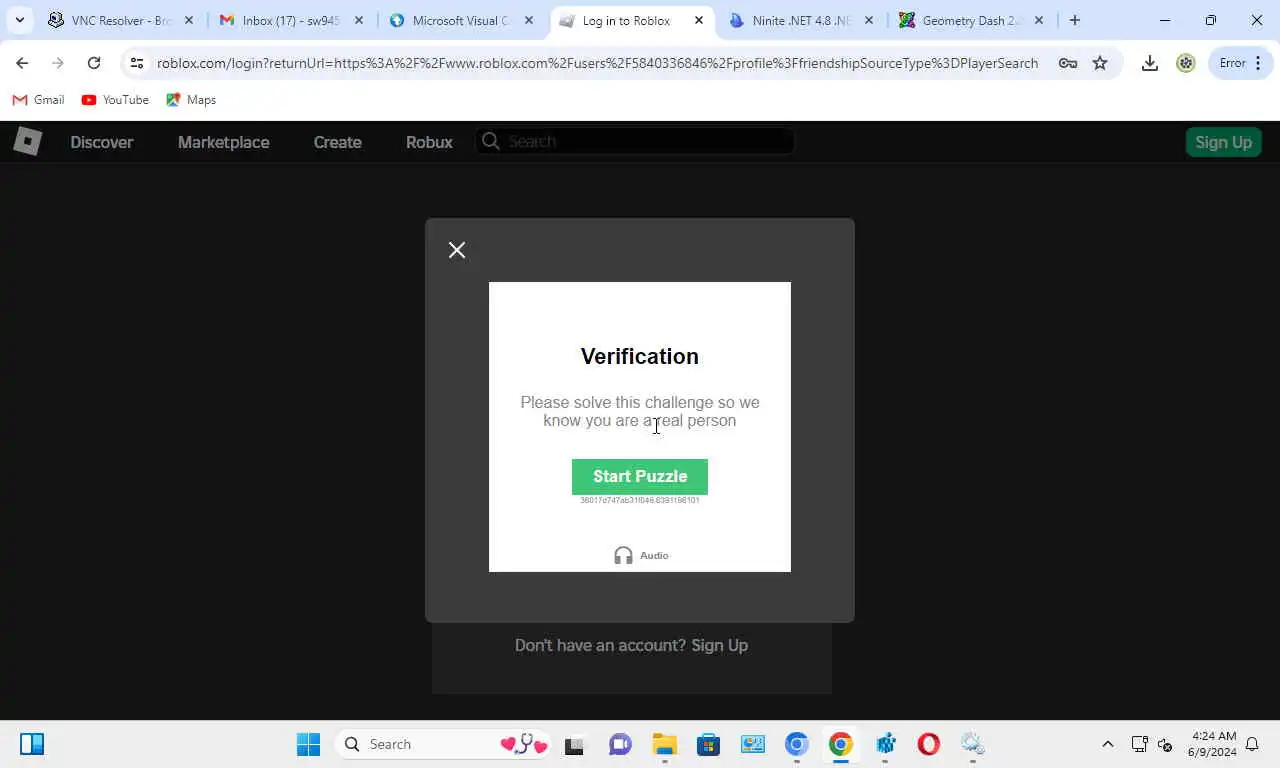Open the clock and calendar flyout
Image resolution: width=1280 pixels, height=768 pixels.
(1212, 744)
